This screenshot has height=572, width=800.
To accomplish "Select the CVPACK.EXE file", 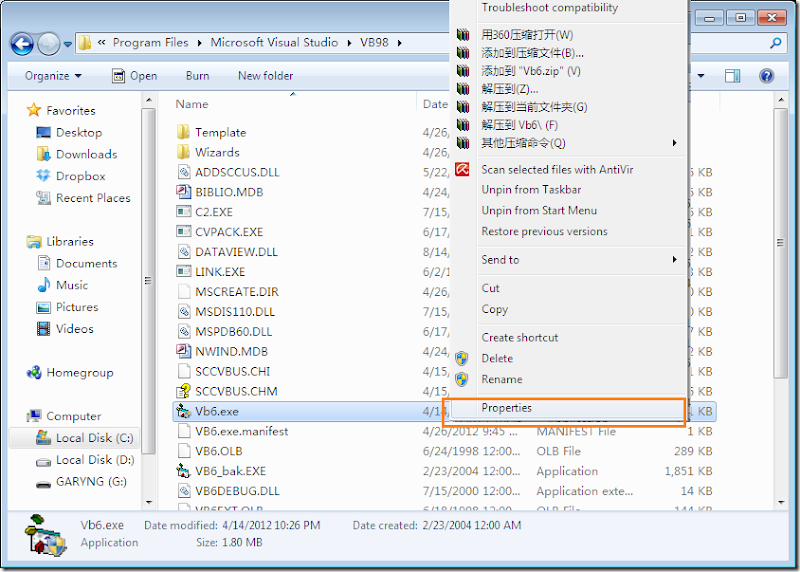I will point(229,232).
